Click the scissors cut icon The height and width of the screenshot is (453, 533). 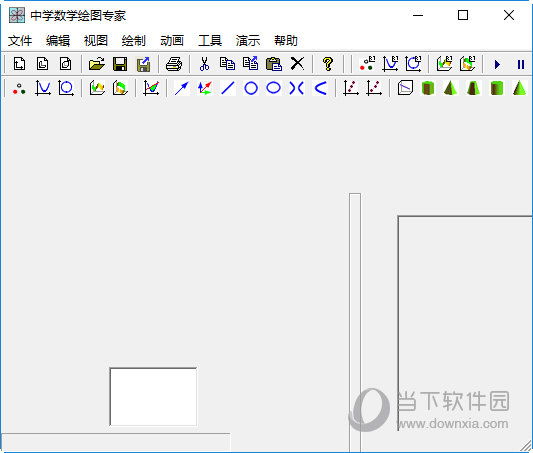204,64
